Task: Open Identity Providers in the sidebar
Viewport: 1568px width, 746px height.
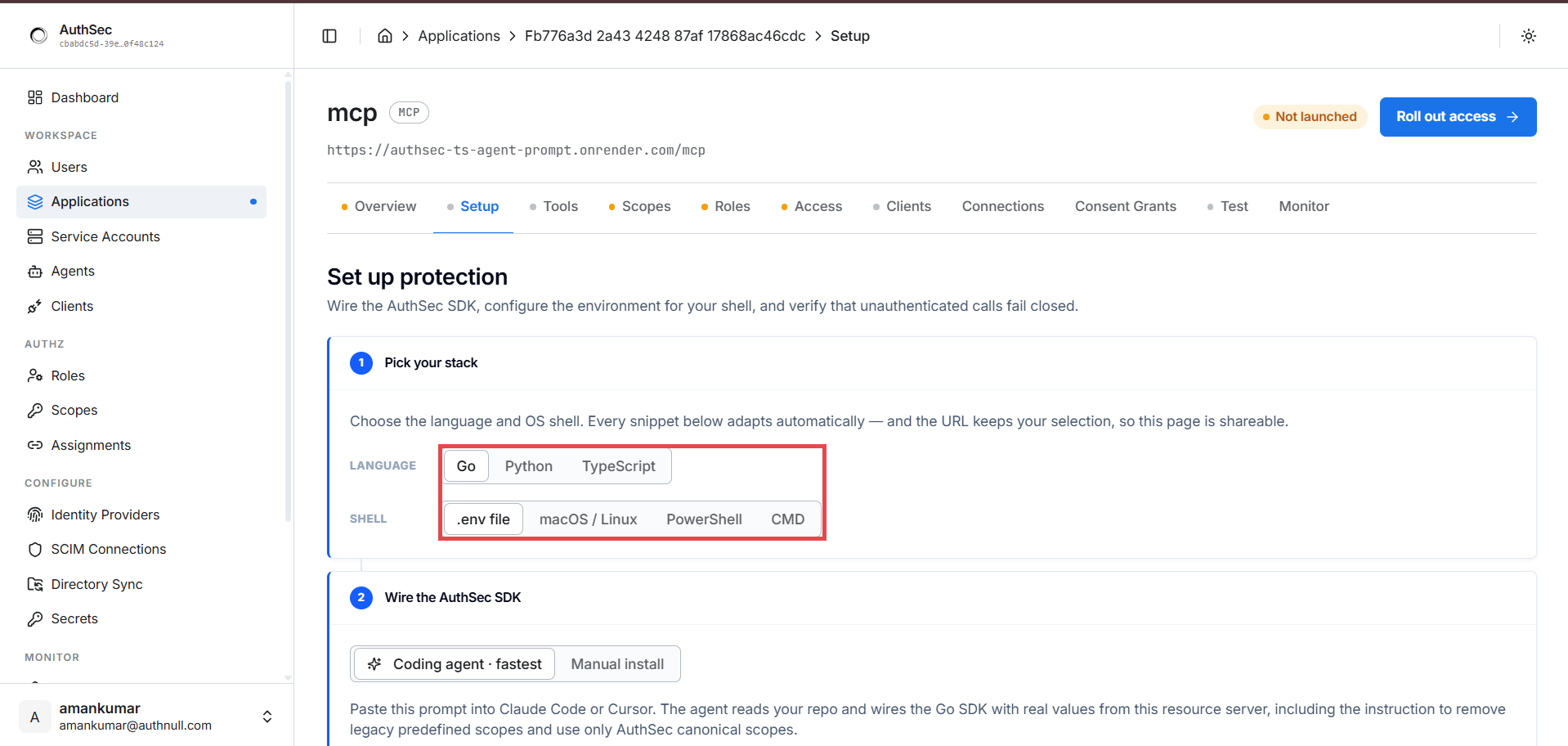Action: 141,515
